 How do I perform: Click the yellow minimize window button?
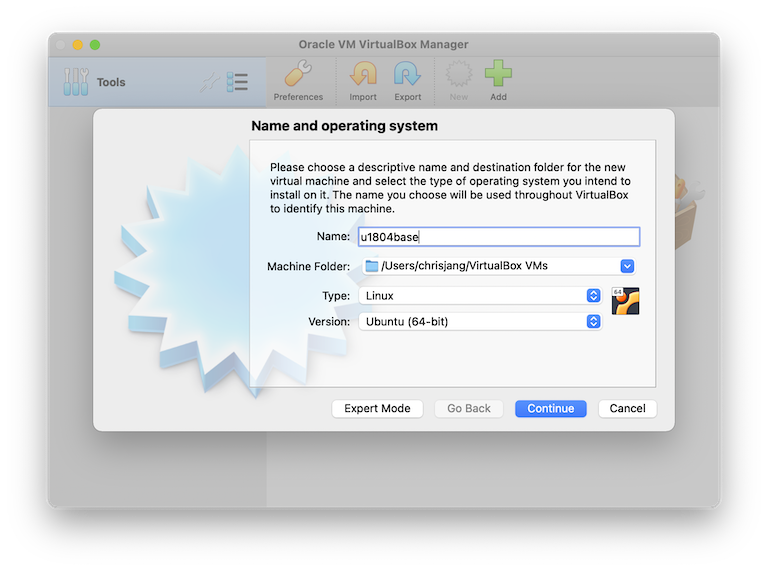click(x=77, y=45)
